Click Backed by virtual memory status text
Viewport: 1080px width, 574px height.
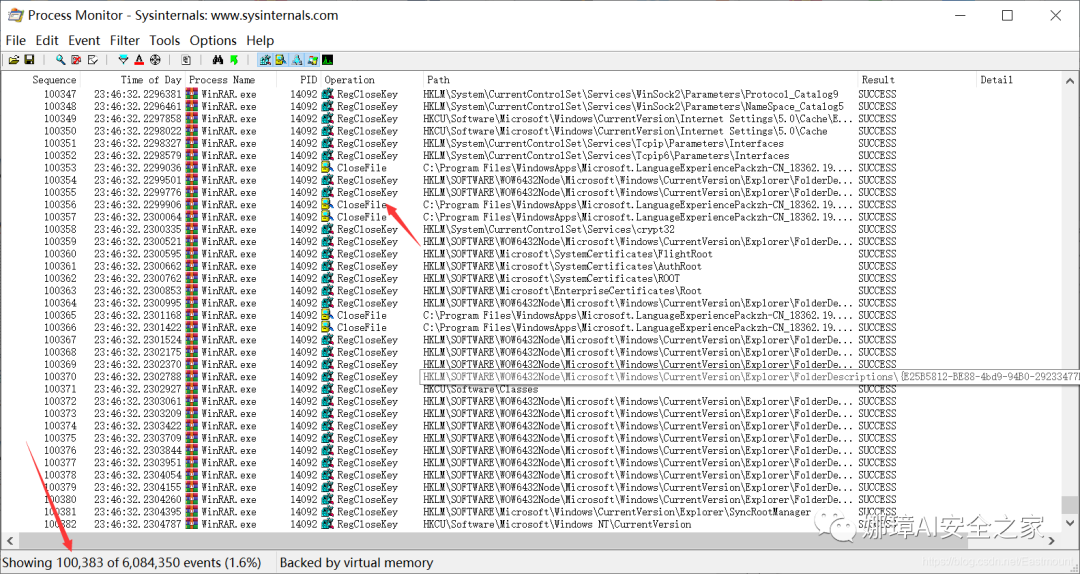point(356,563)
